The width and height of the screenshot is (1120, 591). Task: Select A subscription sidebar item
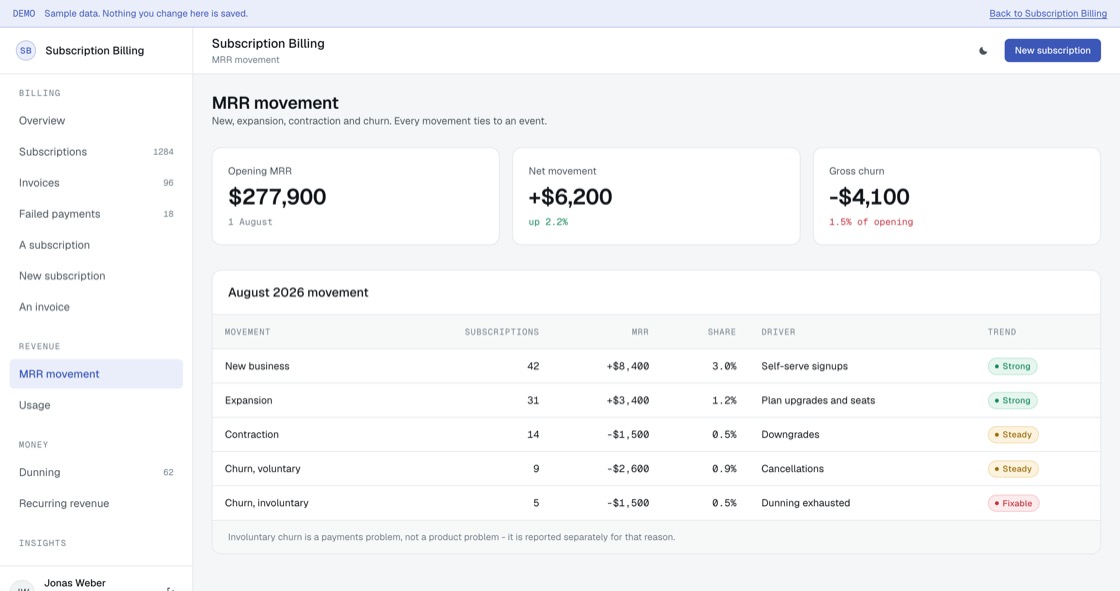(x=96, y=245)
